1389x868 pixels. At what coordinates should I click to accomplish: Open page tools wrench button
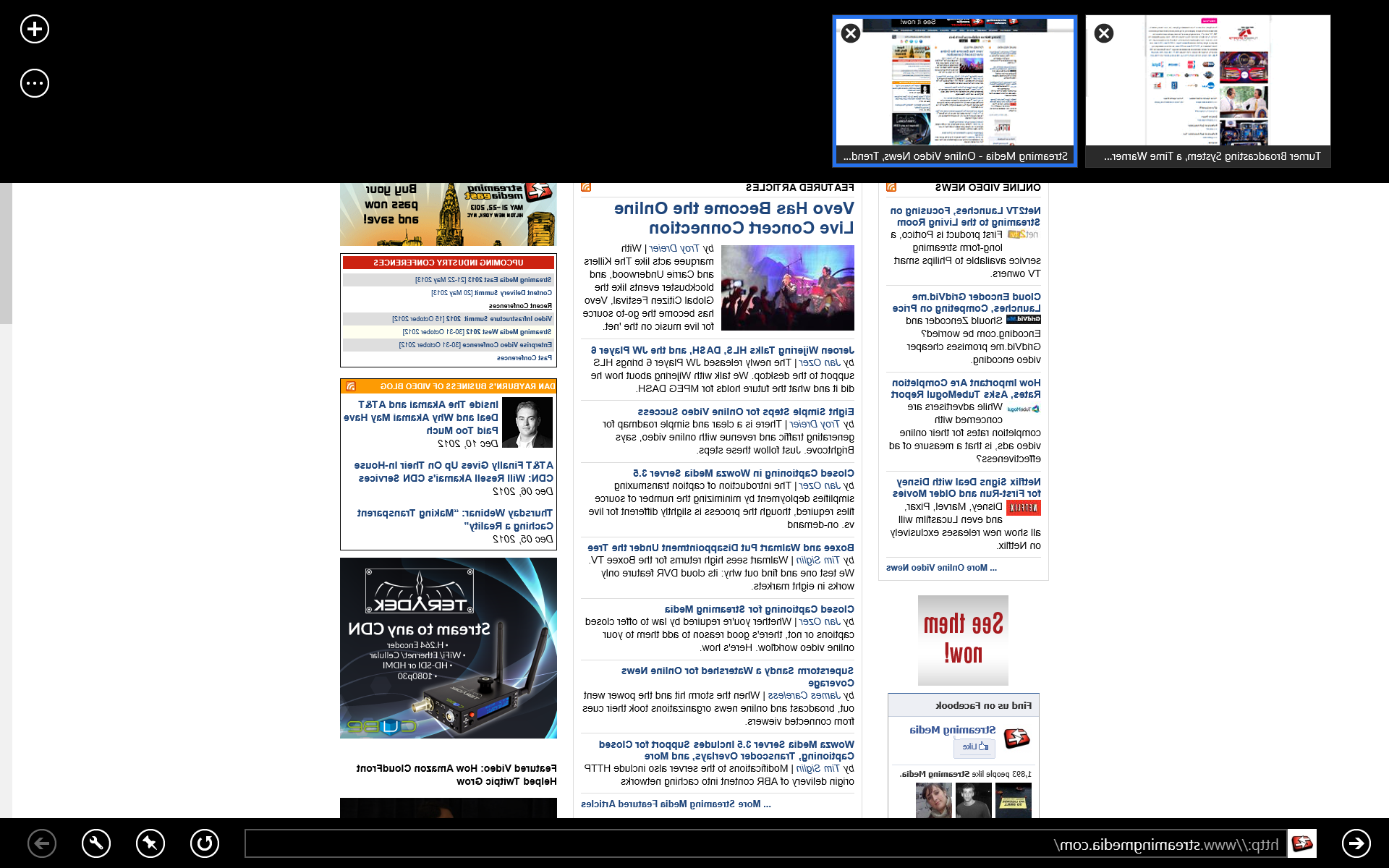[x=96, y=843]
